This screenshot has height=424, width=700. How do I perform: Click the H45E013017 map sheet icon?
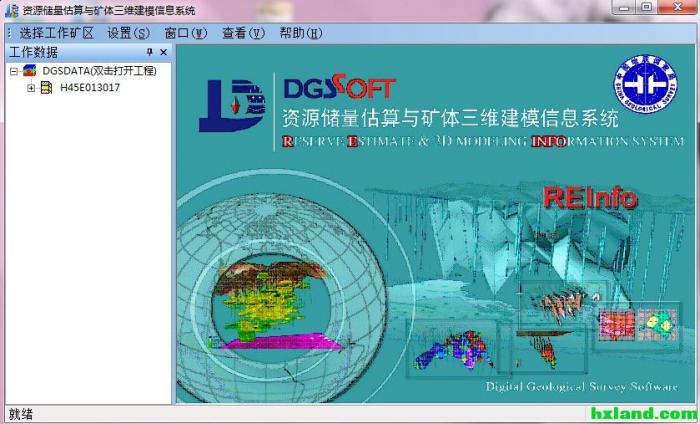(x=46, y=88)
